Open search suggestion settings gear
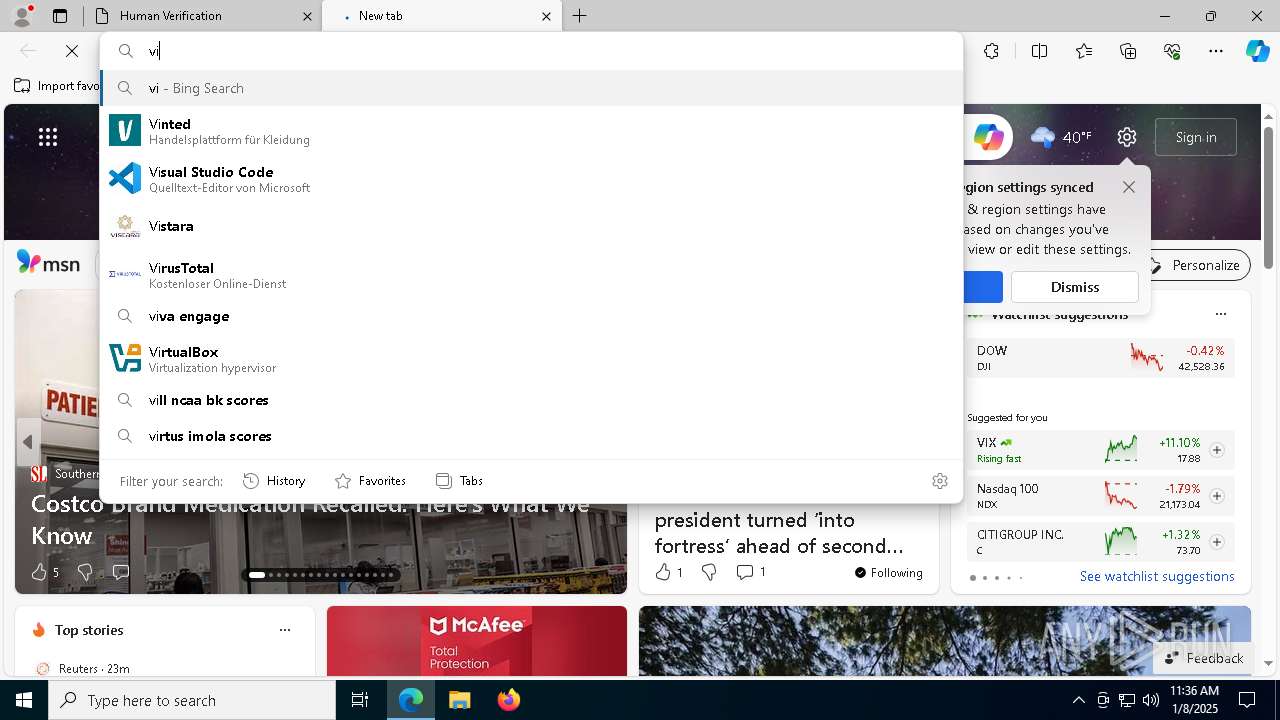The height and width of the screenshot is (720, 1280). [939, 481]
